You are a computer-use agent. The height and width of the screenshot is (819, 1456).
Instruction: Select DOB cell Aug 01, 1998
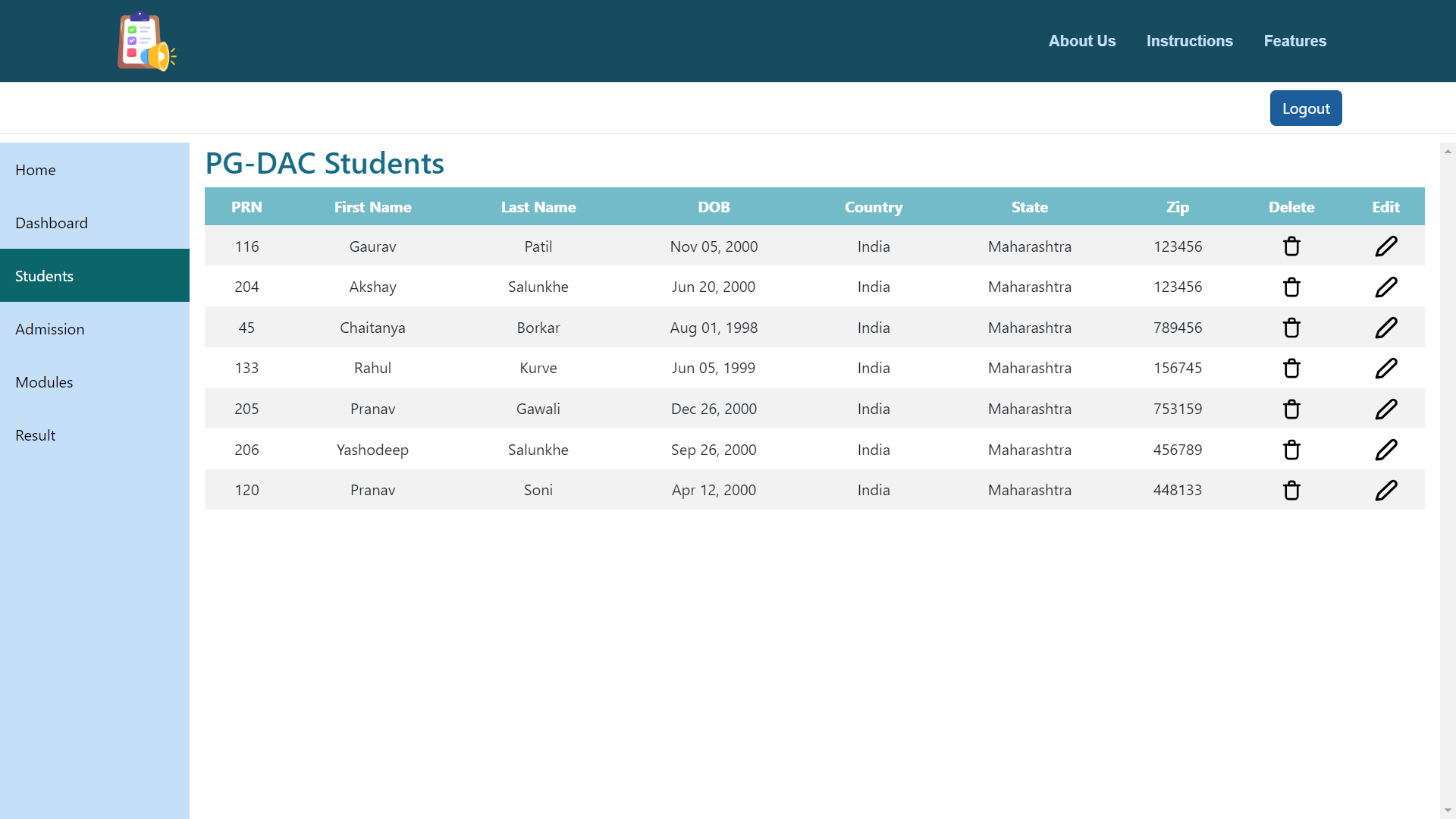click(x=714, y=328)
